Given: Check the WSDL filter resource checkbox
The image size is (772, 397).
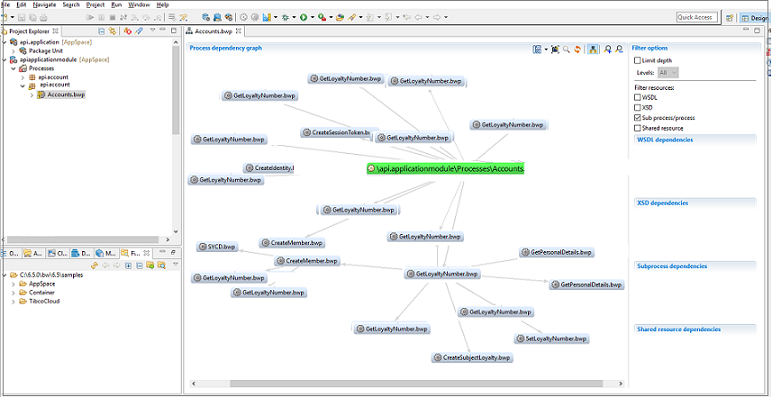Looking at the screenshot, I should [638, 98].
